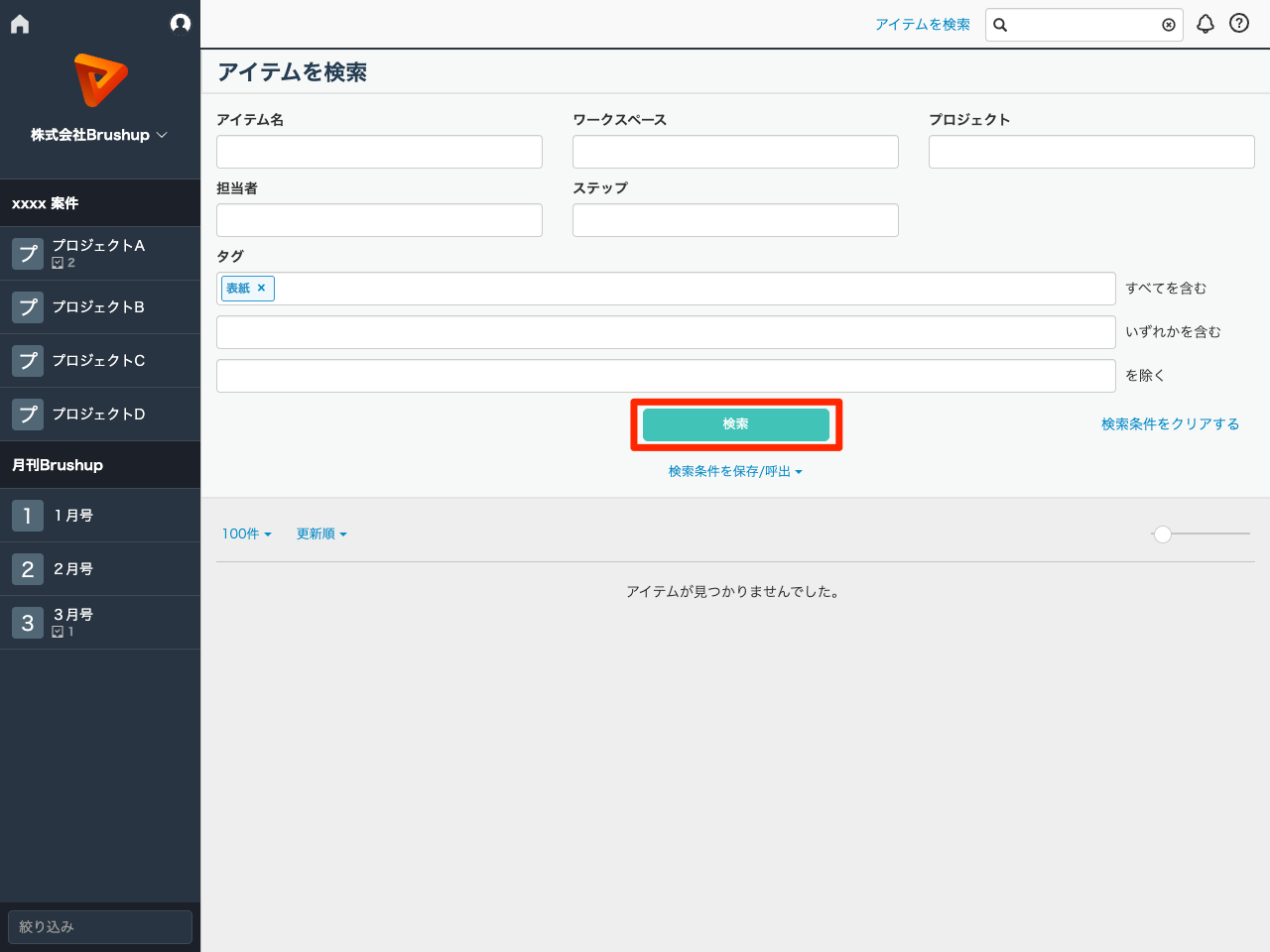
Task: Open 3月号 in the sidebar
Action: 100,623
